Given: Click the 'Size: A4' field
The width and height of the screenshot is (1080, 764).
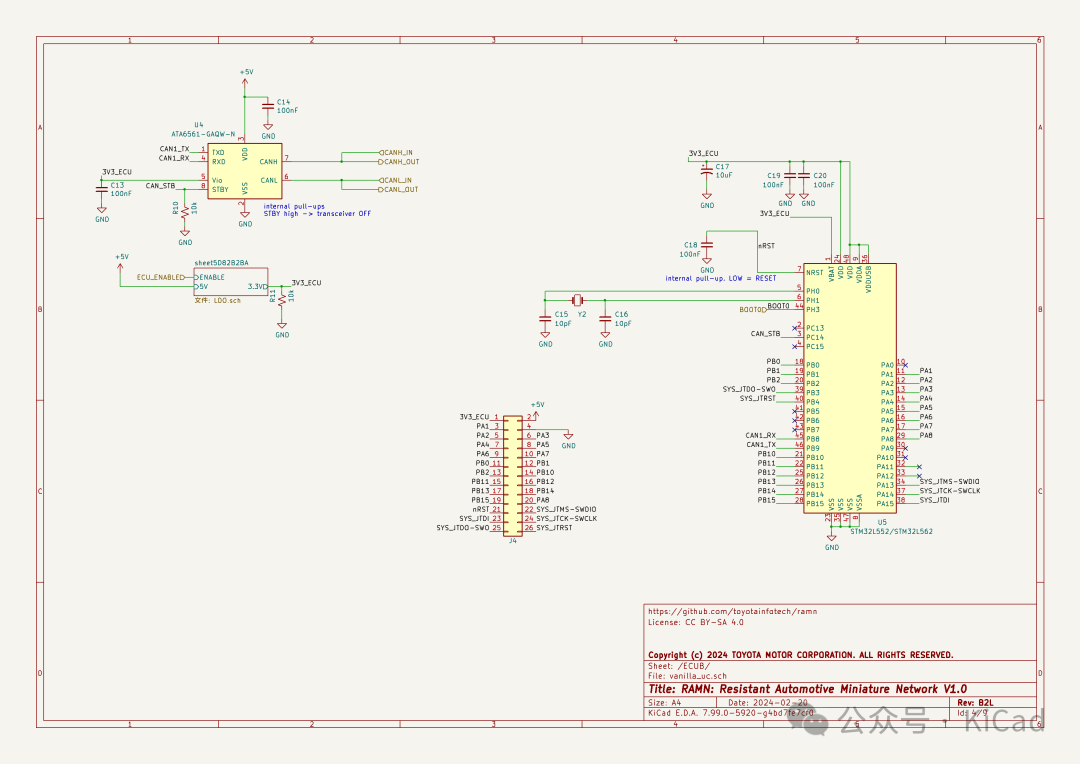Looking at the screenshot, I should coord(665,703).
